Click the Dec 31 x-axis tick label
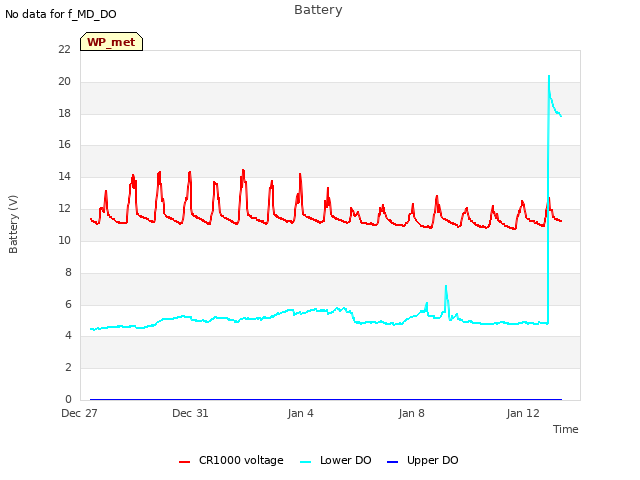The width and height of the screenshot is (640, 480). (190, 413)
